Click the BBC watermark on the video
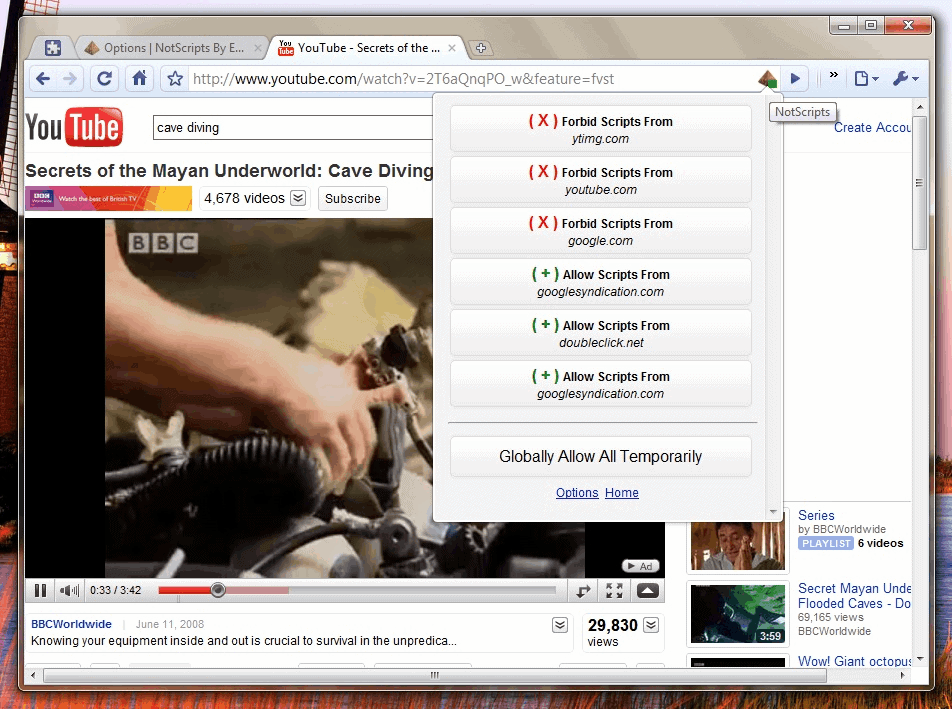 pyautogui.click(x=163, y=243)
